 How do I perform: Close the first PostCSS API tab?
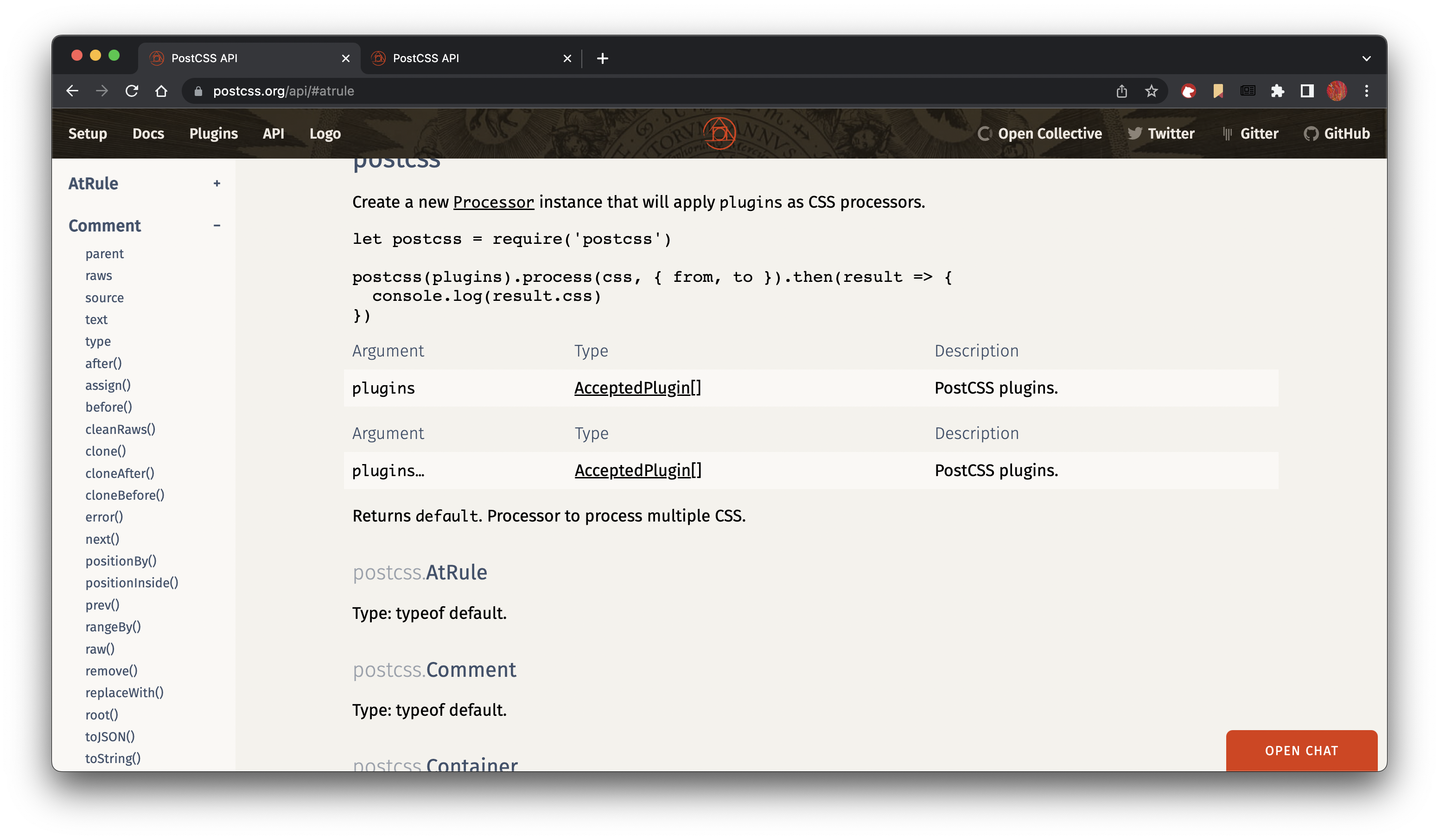coord(345,58)
